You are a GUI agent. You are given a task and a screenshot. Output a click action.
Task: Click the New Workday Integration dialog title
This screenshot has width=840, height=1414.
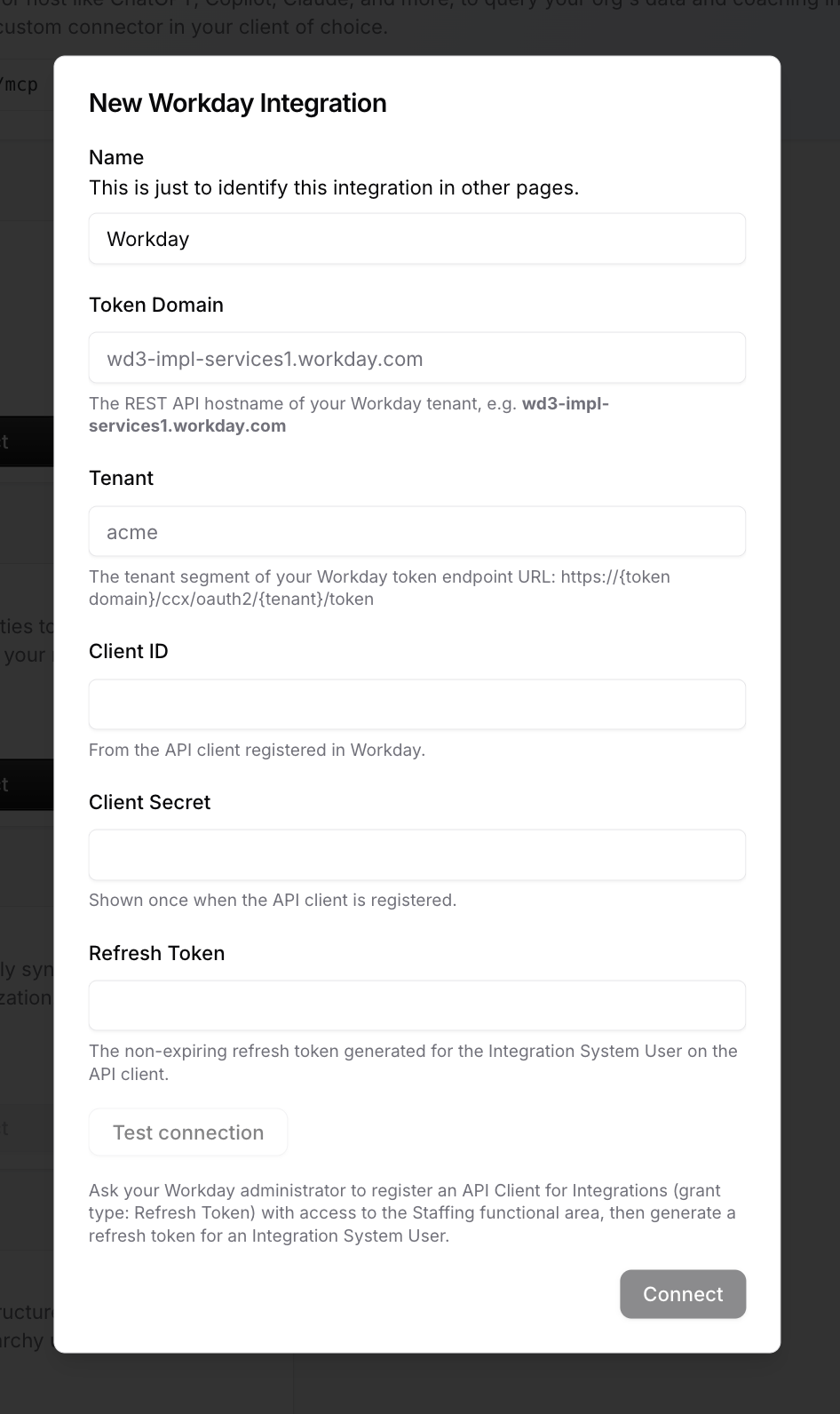(238, 103)
